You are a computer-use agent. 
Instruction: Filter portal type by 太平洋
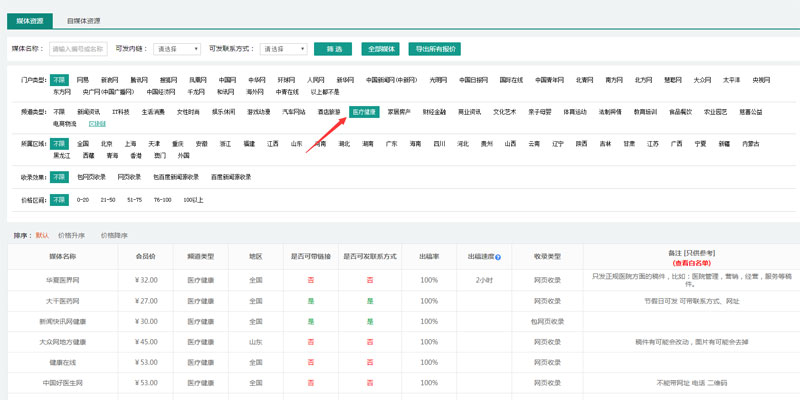click(732, 80)
